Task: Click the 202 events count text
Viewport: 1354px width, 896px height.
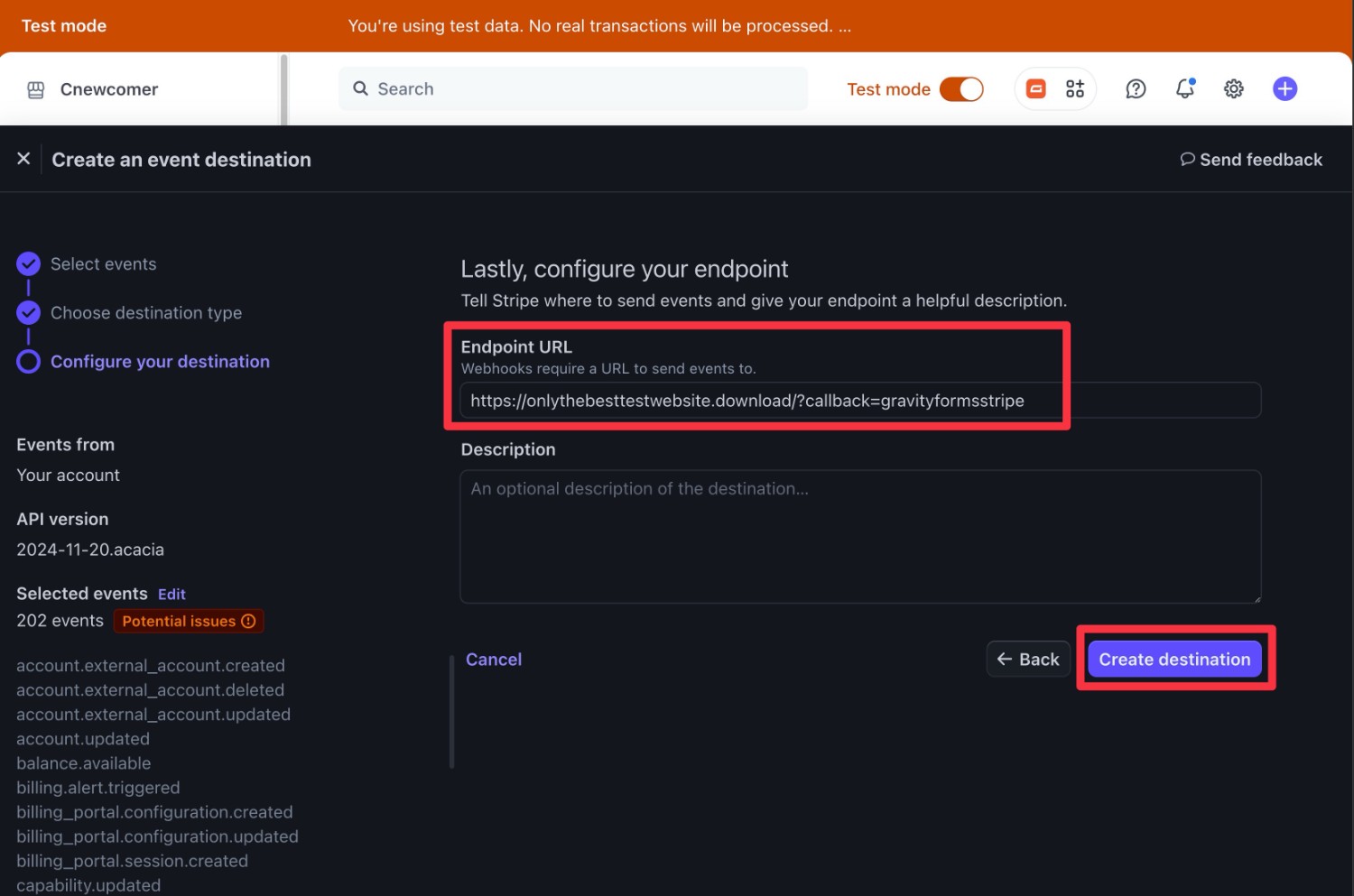Action: click(60, 620)
